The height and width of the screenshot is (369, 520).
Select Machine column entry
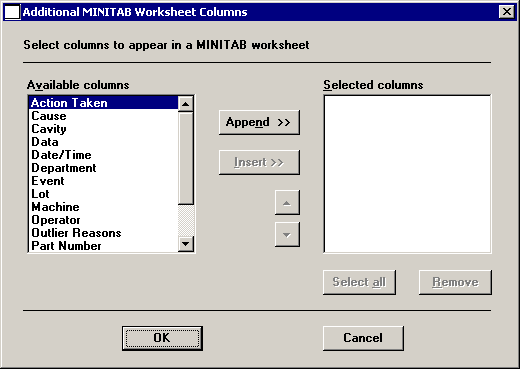click(104, 207)
